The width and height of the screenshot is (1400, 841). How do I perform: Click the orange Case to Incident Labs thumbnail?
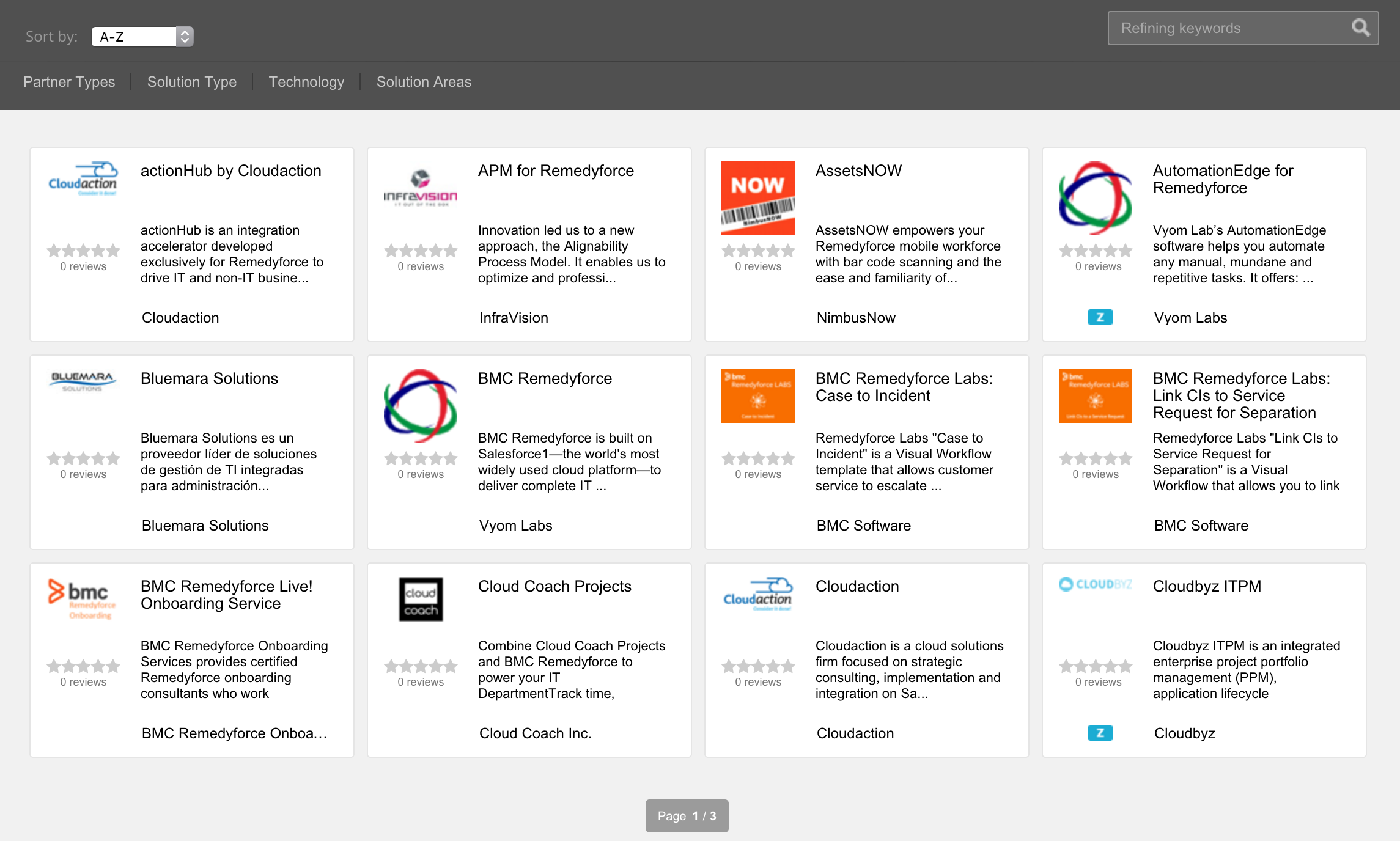pyautogui.click(x=757, y=395)
